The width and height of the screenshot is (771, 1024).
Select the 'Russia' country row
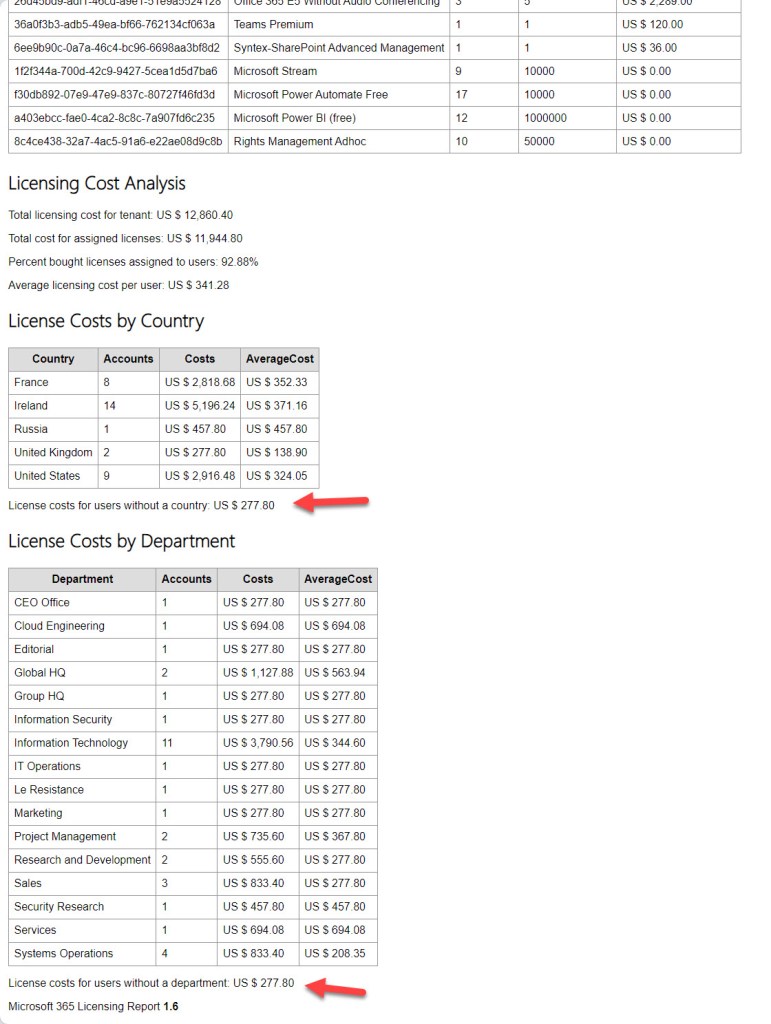coord(163,430)
